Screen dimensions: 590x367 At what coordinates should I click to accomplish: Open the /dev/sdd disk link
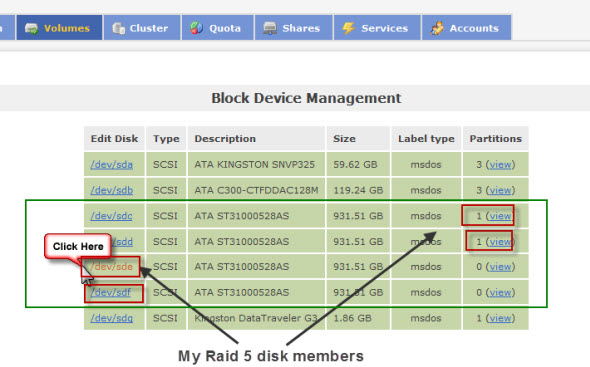122,242
